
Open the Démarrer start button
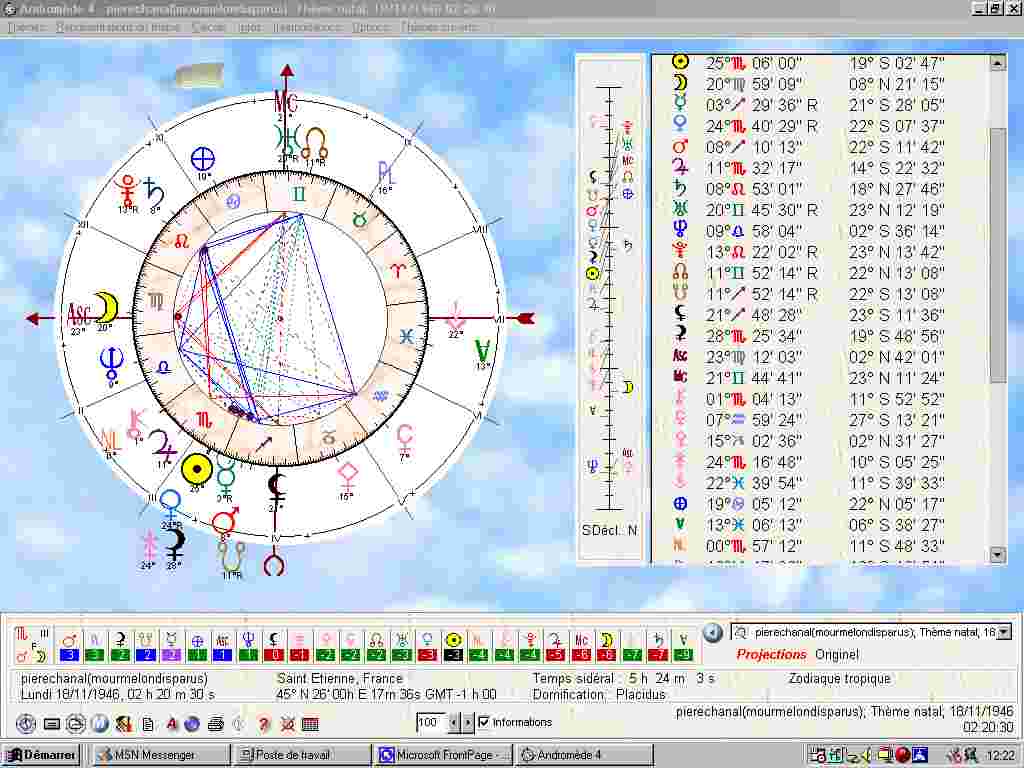[41, 756]
